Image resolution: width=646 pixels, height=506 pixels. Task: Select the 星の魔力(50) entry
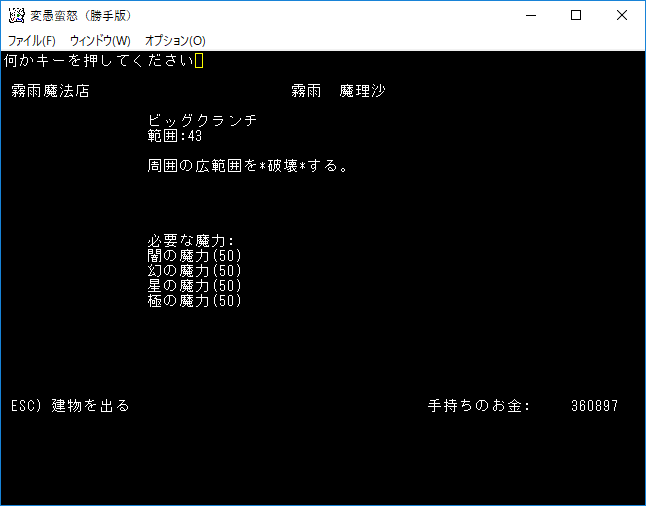pos(194,286)
